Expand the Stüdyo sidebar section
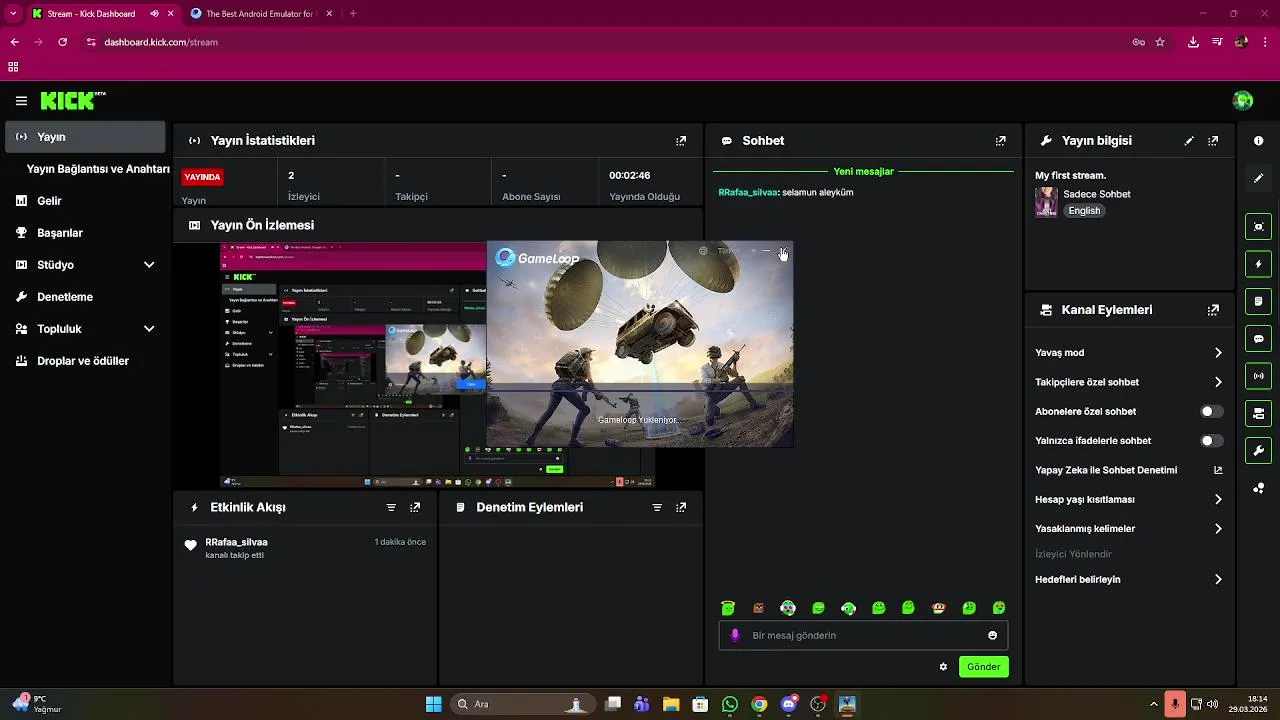Screen dimensions: 1280x720 point(149,265)
